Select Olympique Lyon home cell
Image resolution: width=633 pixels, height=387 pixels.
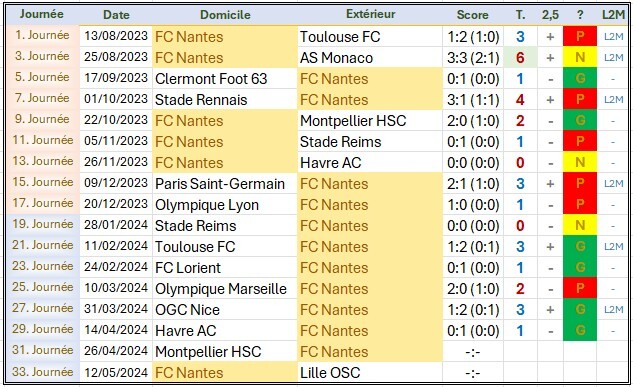[225, 205]
